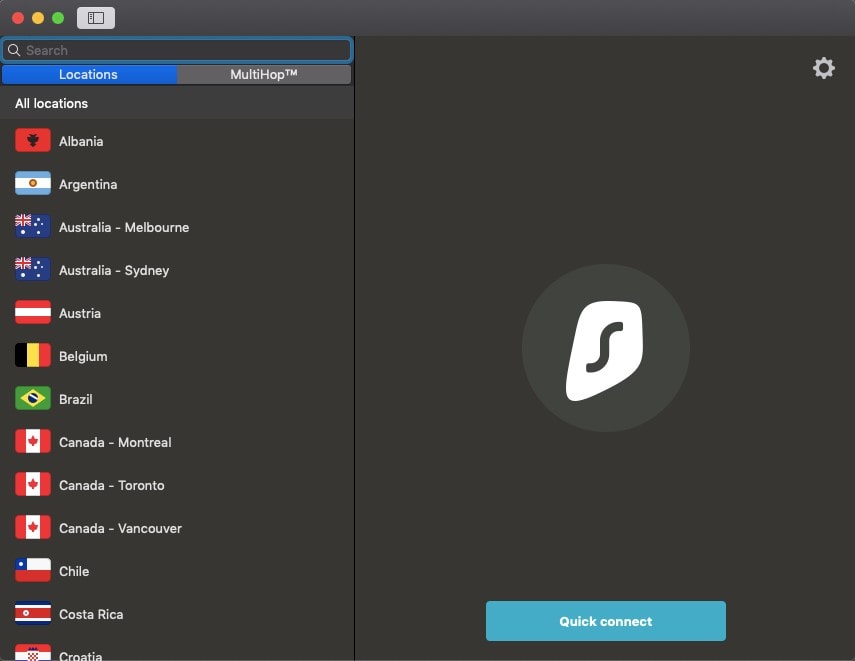Viewport: 855px width, 661px height.
Task: Click the Albania flag icon
Action: (33, 141)
